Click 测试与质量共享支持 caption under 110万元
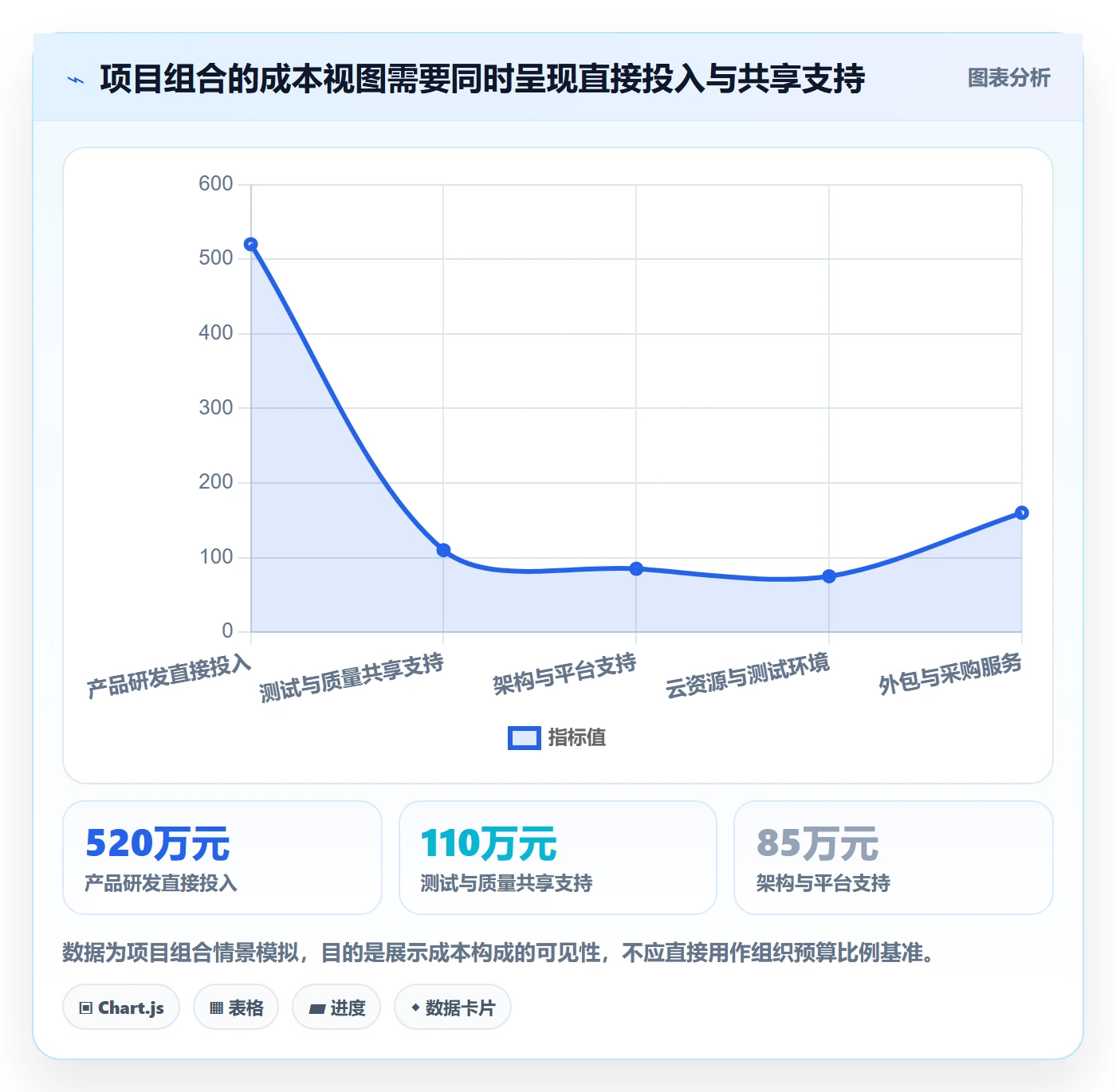Viewport: 1116px width, 1092px height. [506, 883]
